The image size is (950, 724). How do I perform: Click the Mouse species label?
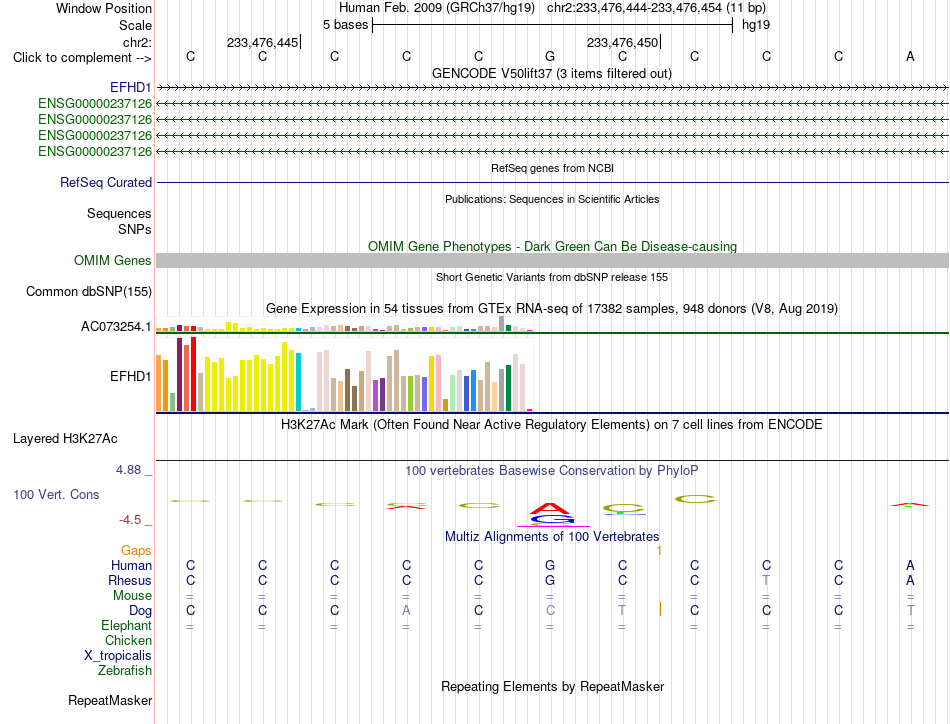[x=132, y=596]
